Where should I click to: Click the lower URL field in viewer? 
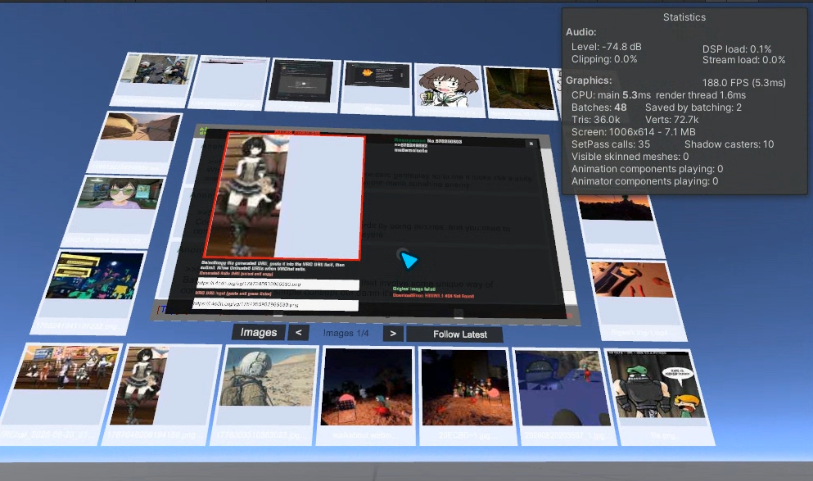[275, 305]
